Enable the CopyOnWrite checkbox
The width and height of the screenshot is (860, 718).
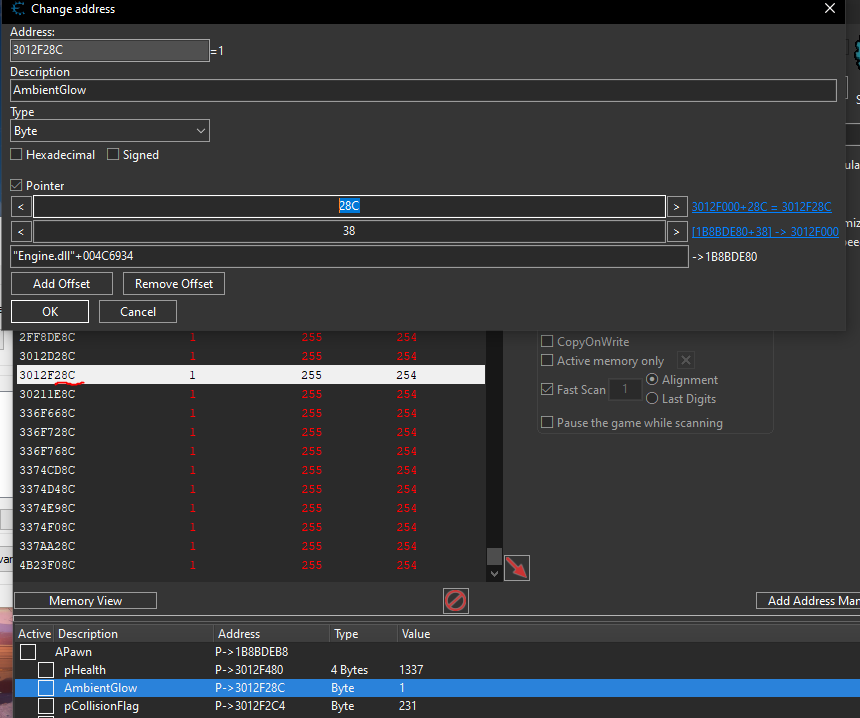(x=547, y=341)
